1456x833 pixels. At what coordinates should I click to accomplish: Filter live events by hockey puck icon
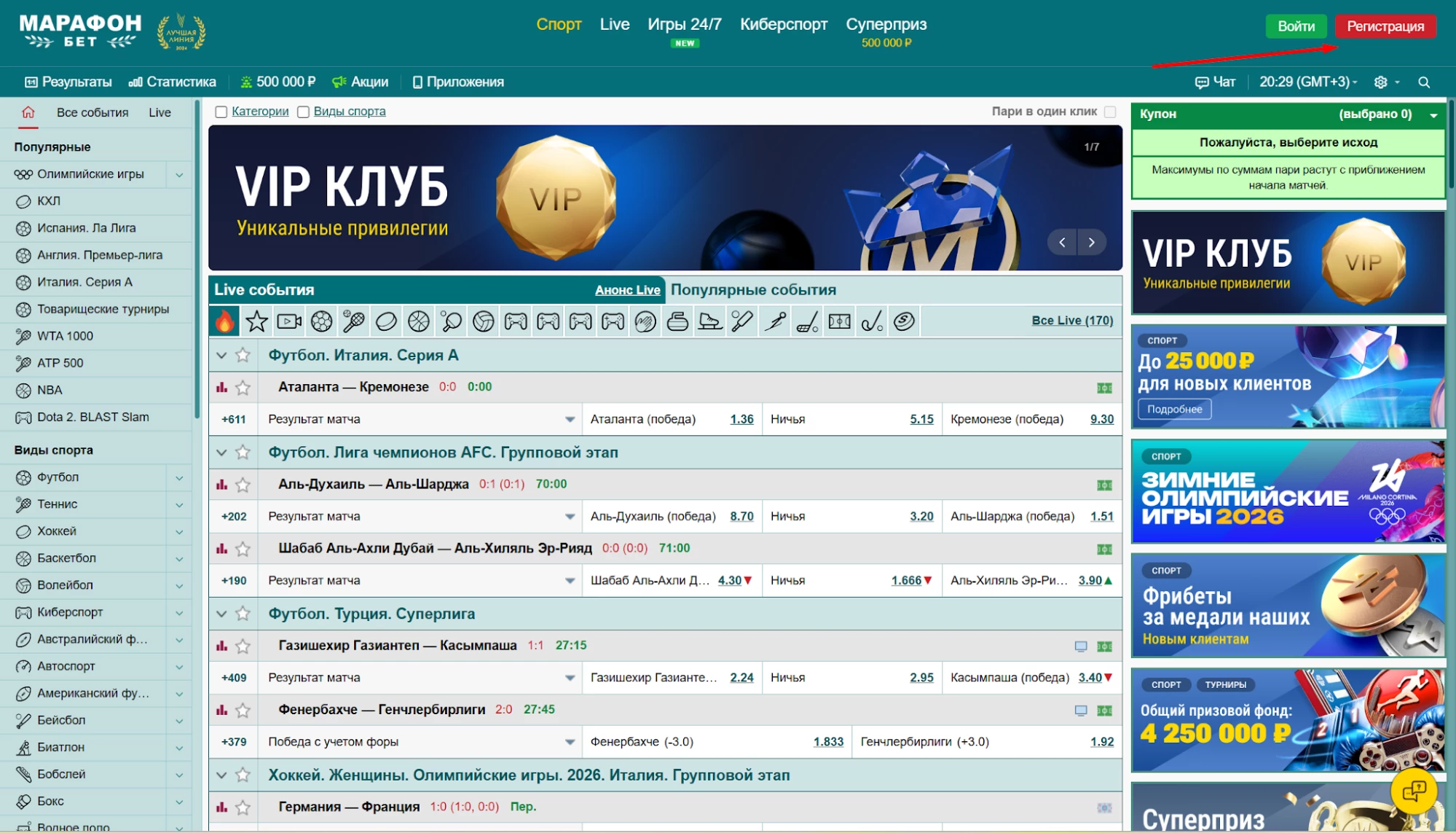[386, 321]
